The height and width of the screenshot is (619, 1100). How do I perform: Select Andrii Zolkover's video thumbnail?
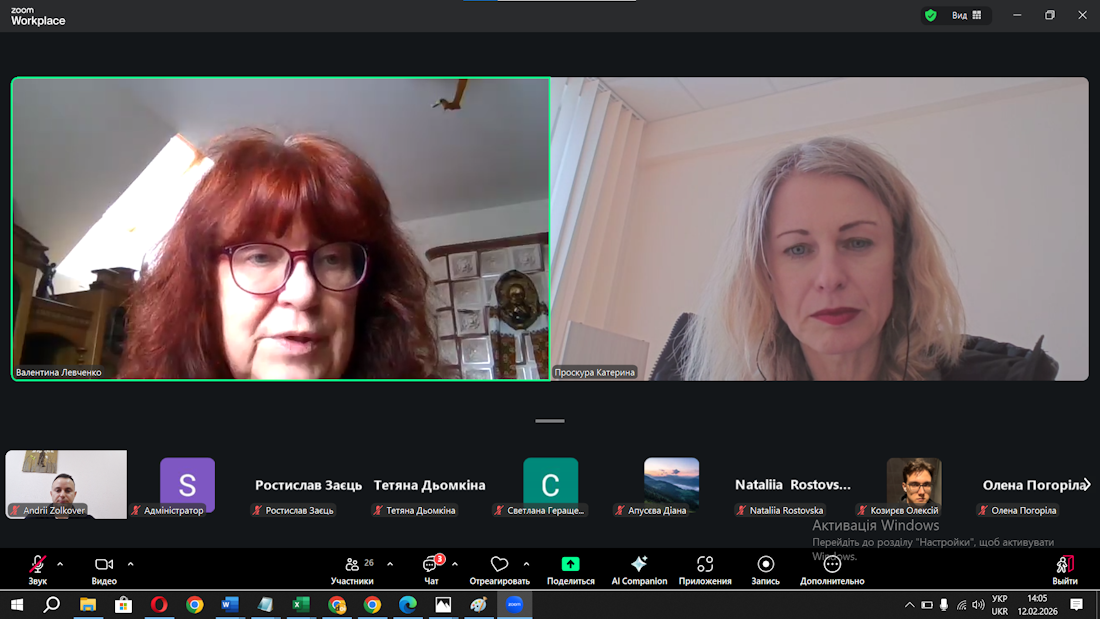(66, 484)
